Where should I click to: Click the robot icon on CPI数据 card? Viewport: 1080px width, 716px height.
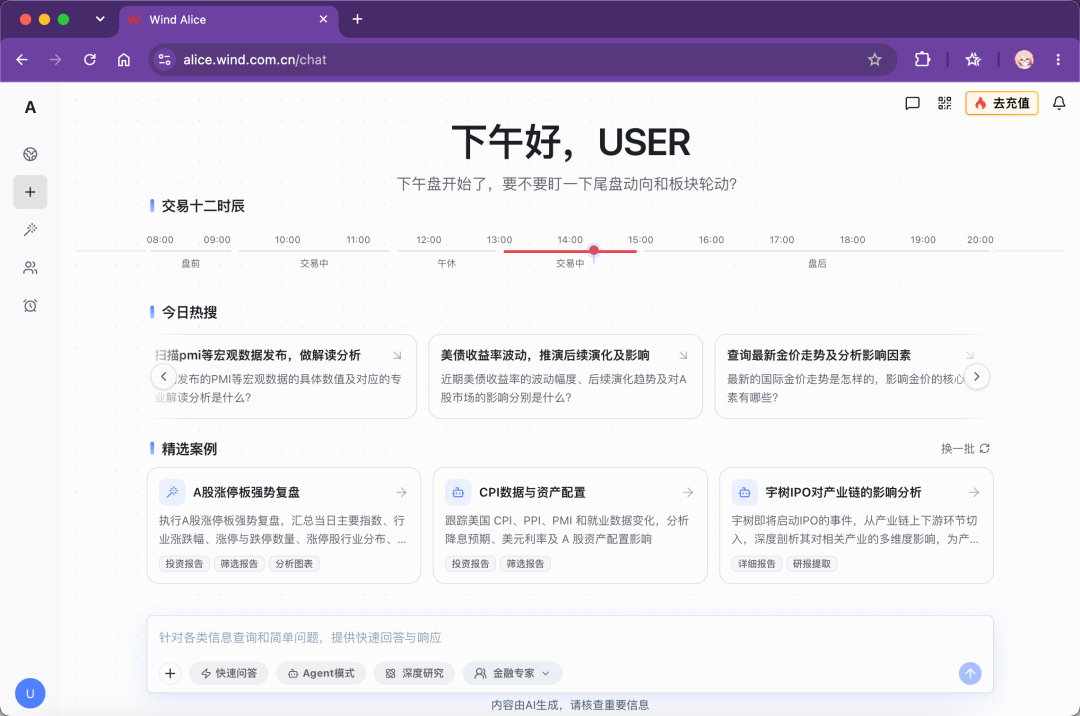(x=458, y=492)
